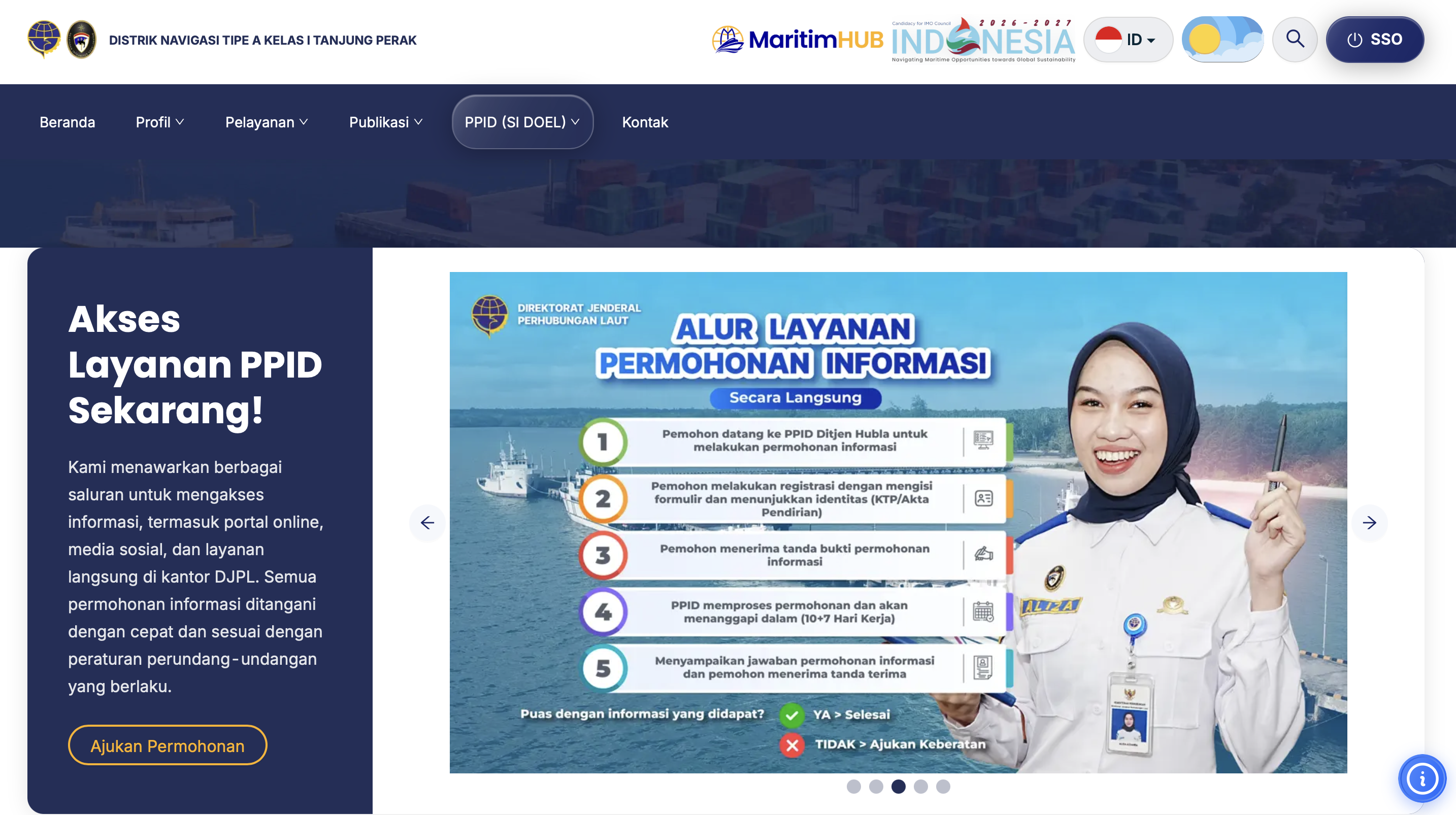Select the active third carousel dot

click(x=898, y=786)
